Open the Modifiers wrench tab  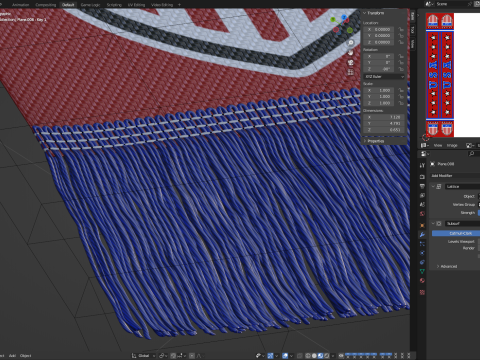tap(422, 235)
